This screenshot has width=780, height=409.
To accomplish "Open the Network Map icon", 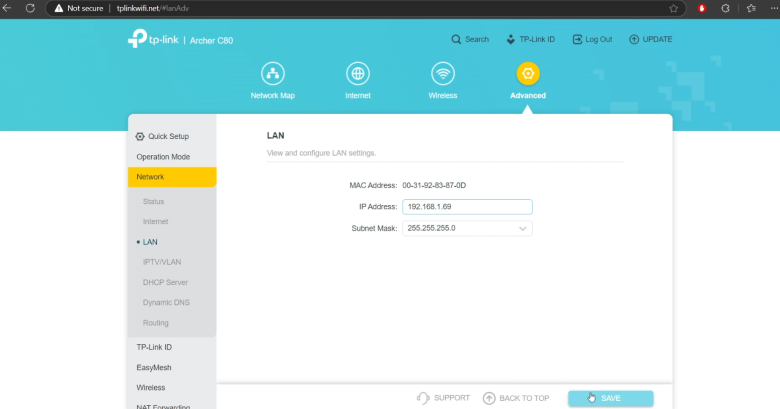I will pyautogui.click(x=272, y=74).
